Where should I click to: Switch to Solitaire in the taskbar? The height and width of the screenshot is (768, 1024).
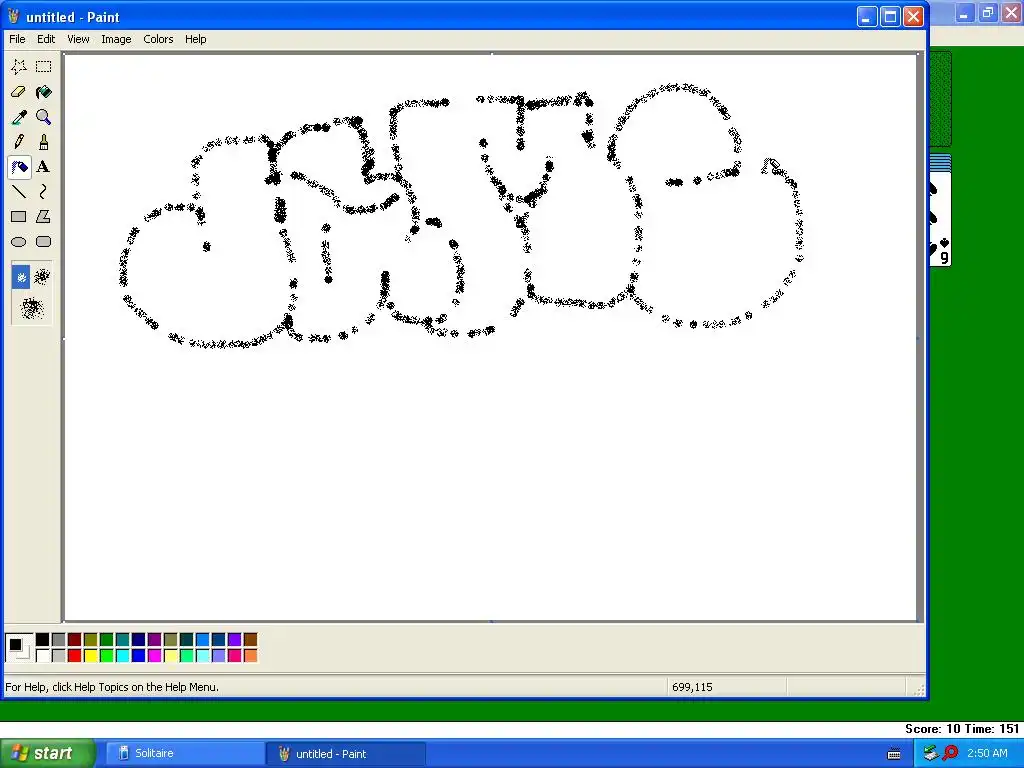tap(185, 754)
